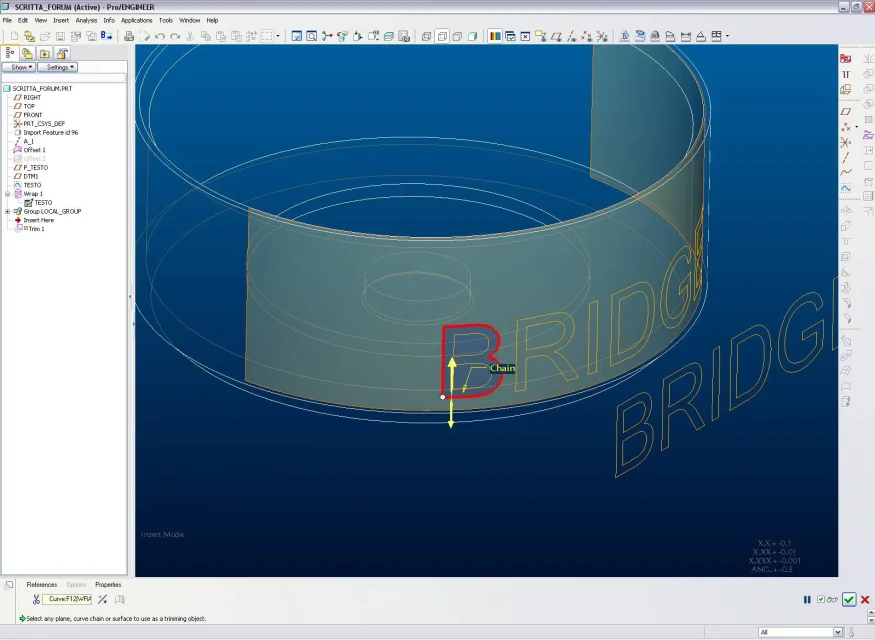
Task: Open the Applications menu
Action: [x=137, y=20]
